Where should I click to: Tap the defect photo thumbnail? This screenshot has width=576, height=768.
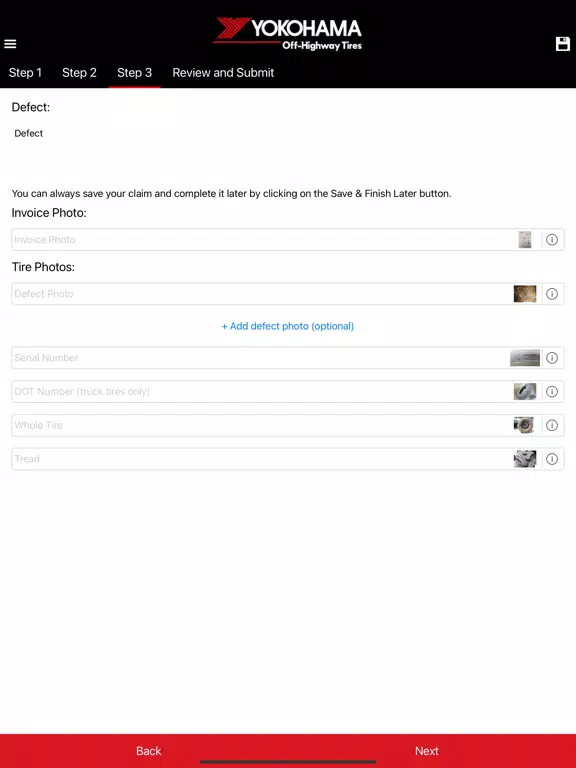(x=525, y=294)
